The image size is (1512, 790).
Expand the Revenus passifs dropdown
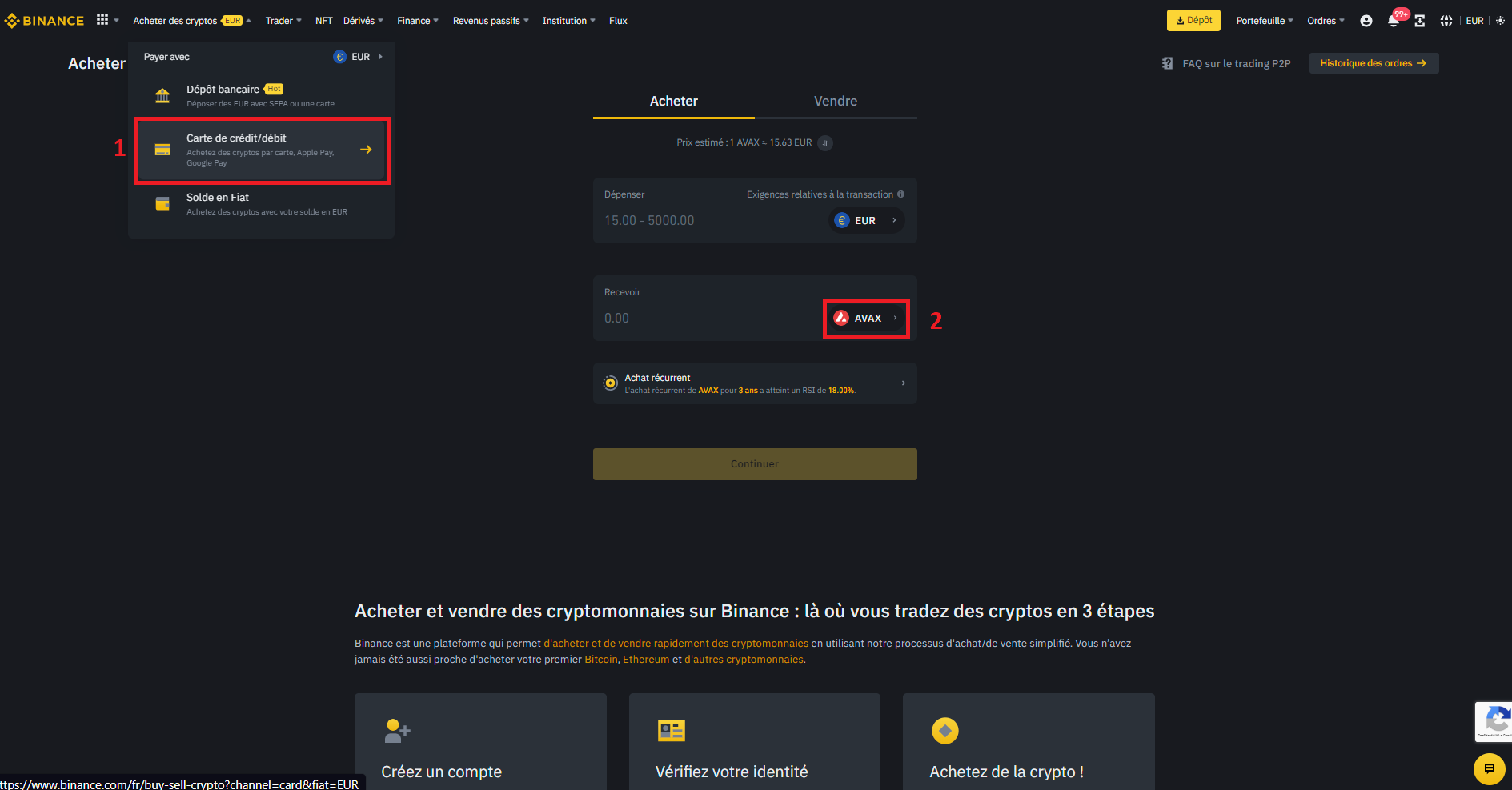491,21
